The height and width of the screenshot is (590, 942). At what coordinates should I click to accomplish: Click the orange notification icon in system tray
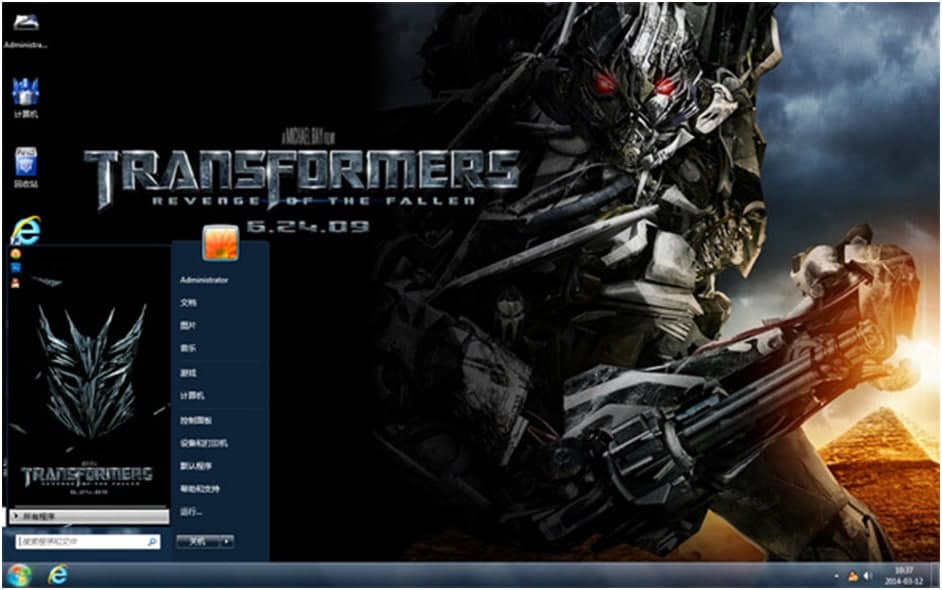[x=852, y=576]
